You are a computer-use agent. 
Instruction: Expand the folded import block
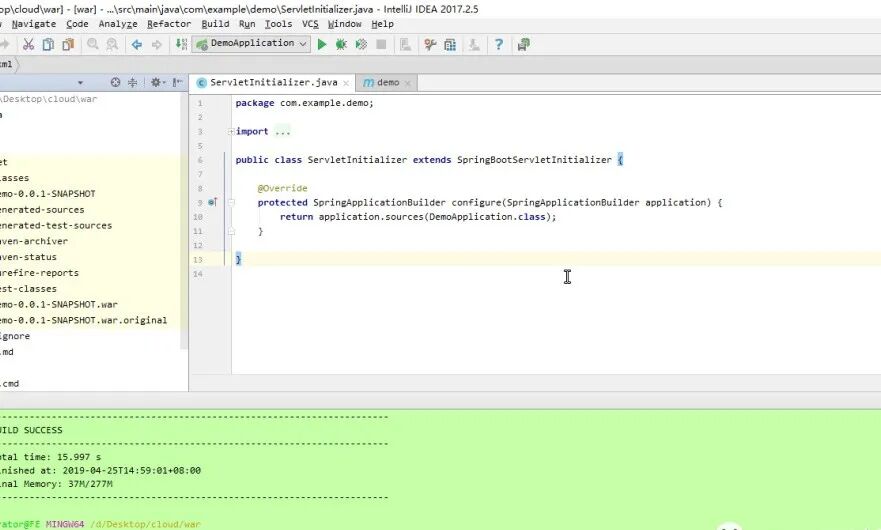click(231, 132)
